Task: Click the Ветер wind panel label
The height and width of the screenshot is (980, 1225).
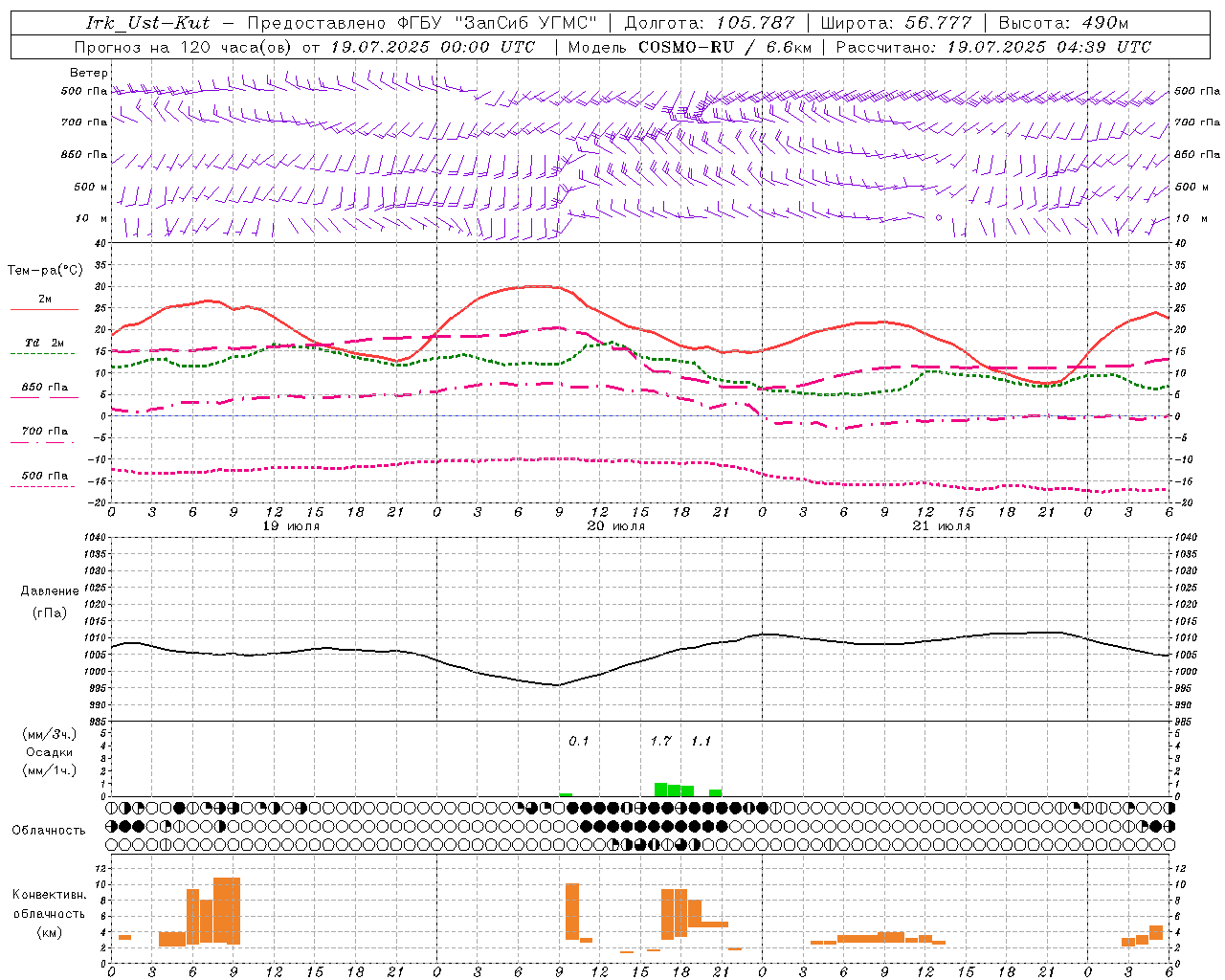Action: 89,73
